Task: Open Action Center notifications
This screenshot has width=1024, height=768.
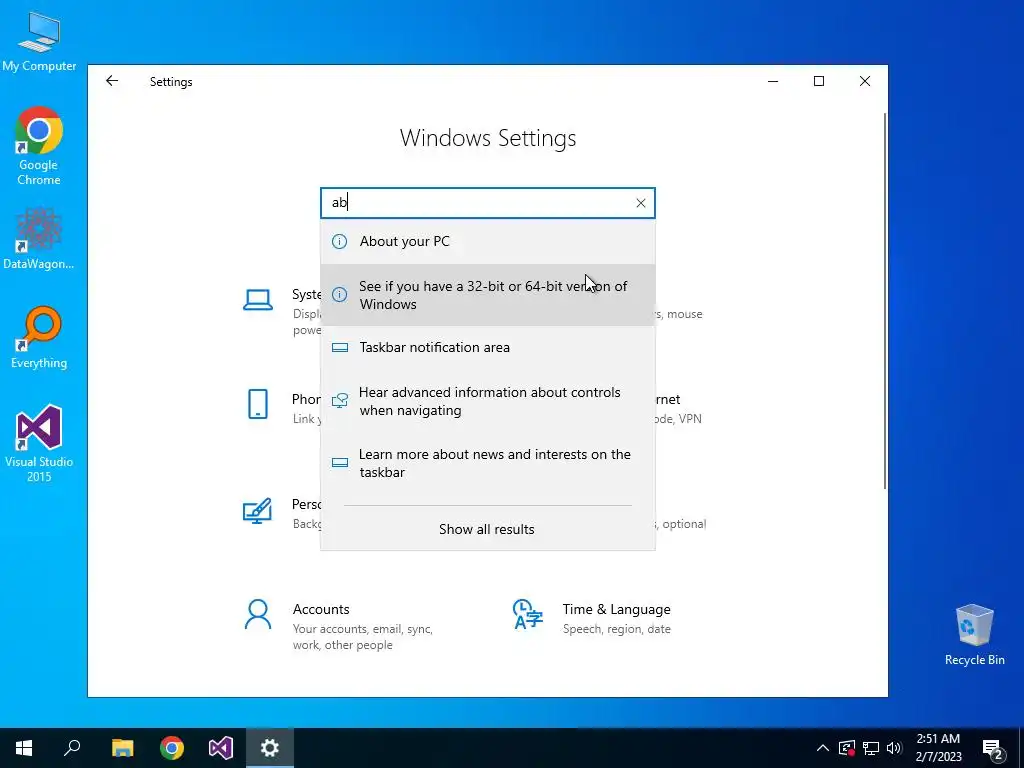Action: [993, 748]
